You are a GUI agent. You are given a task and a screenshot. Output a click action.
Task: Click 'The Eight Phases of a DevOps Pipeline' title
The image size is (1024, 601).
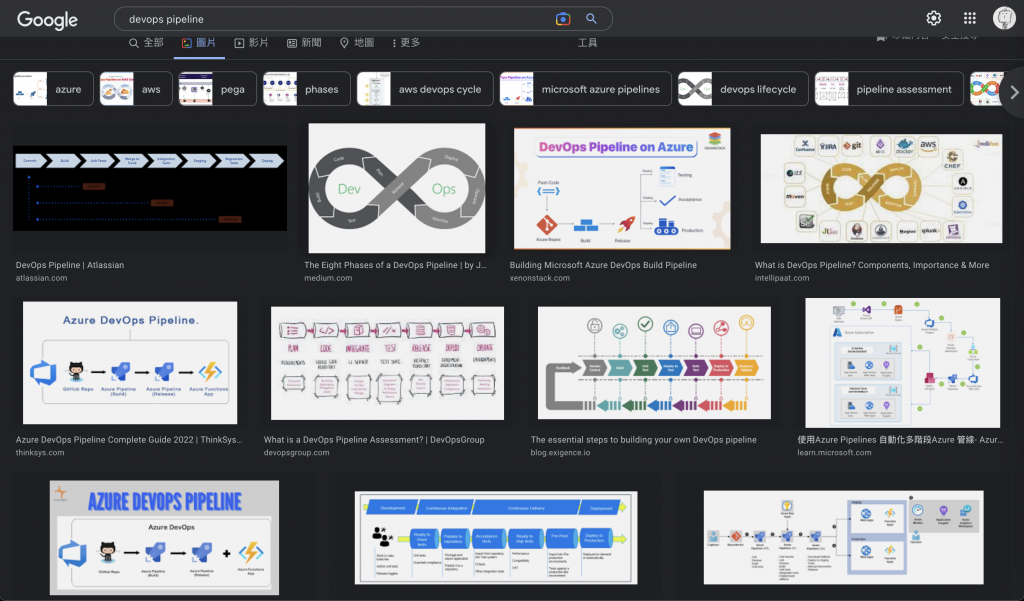395,265
